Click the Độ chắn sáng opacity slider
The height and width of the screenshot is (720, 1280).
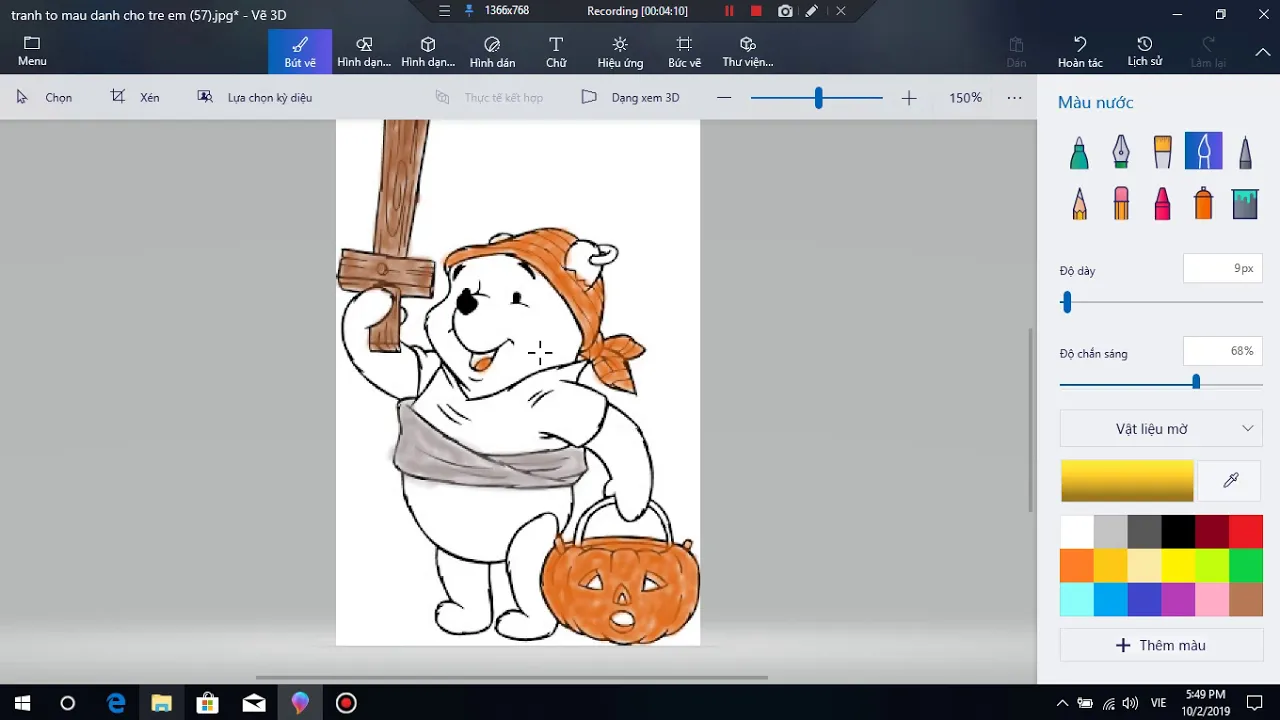click(x=1161, y=383)
